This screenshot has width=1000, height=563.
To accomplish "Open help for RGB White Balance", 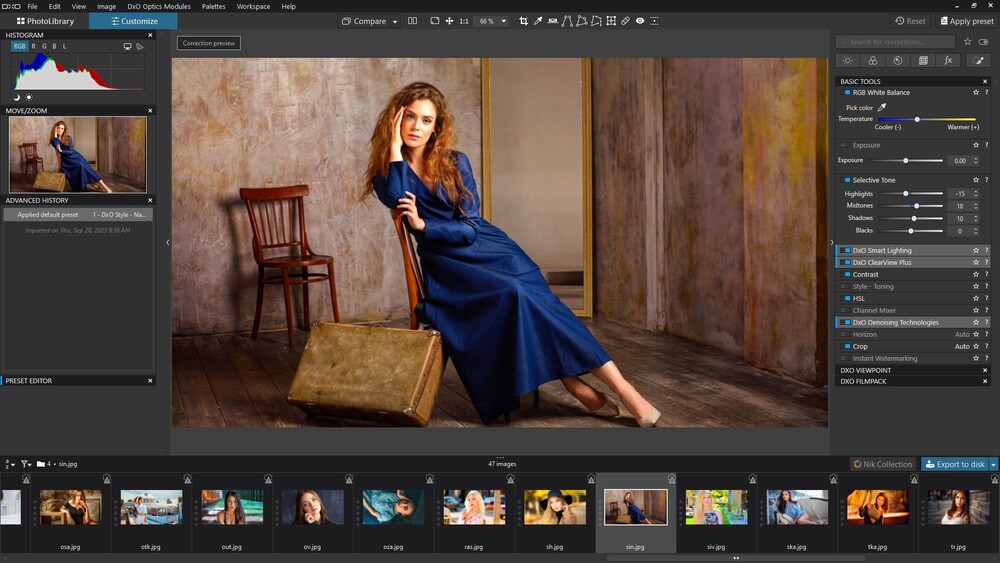I will click(987, 92).
